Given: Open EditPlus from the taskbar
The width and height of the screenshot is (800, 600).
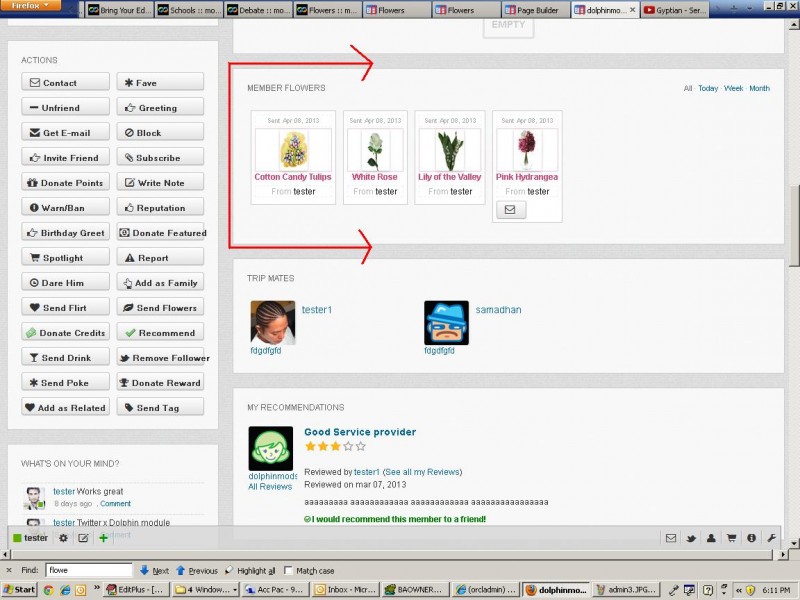Looking at the screenshot, I should coord(135,590).
